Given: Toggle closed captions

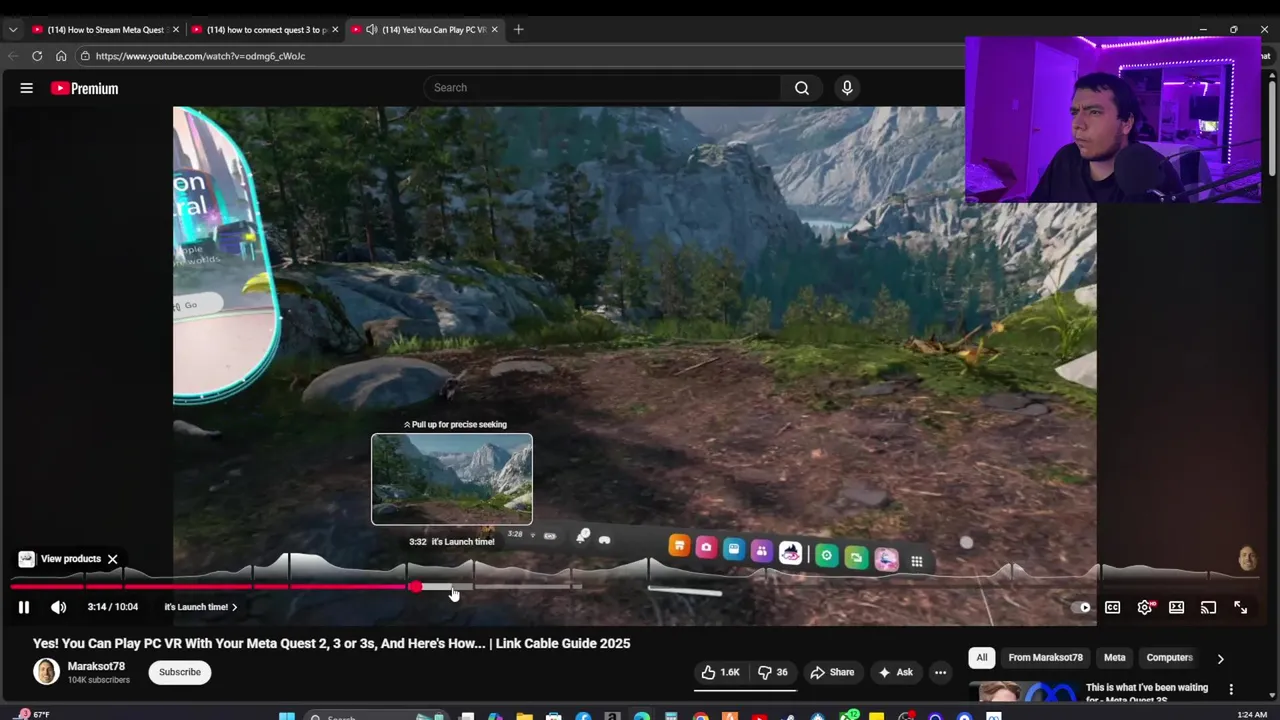Looking at the screenshot, I should click(1112, 607).
